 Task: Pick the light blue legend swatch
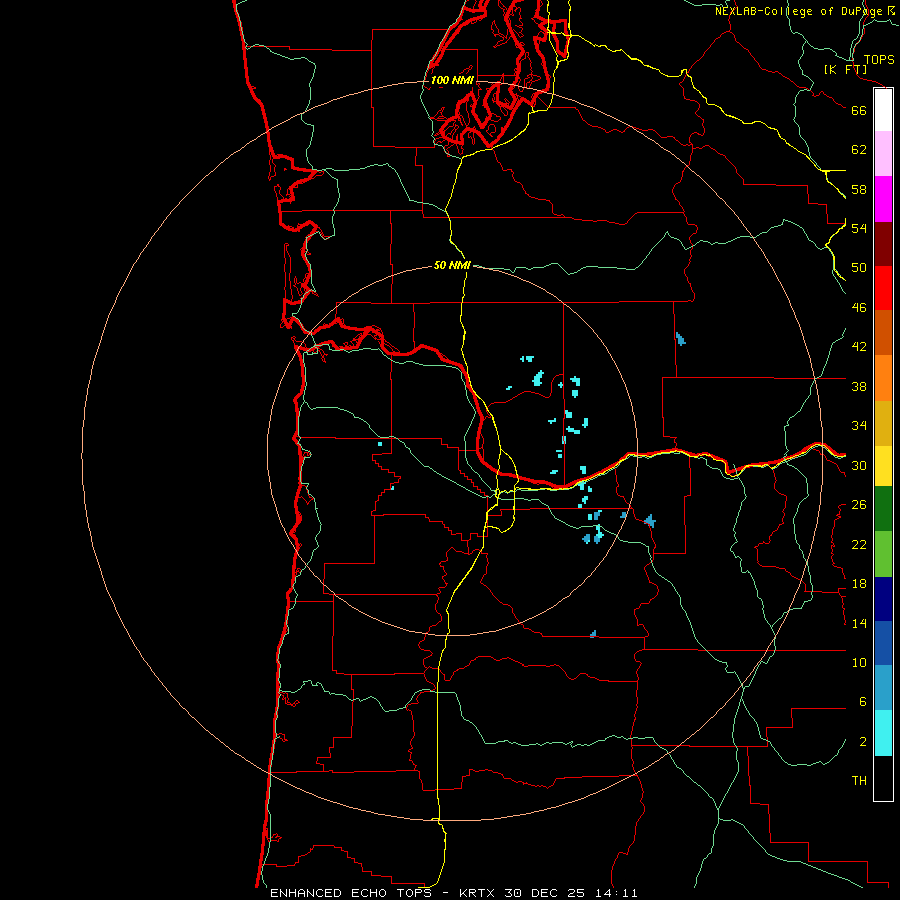[883, 688]
